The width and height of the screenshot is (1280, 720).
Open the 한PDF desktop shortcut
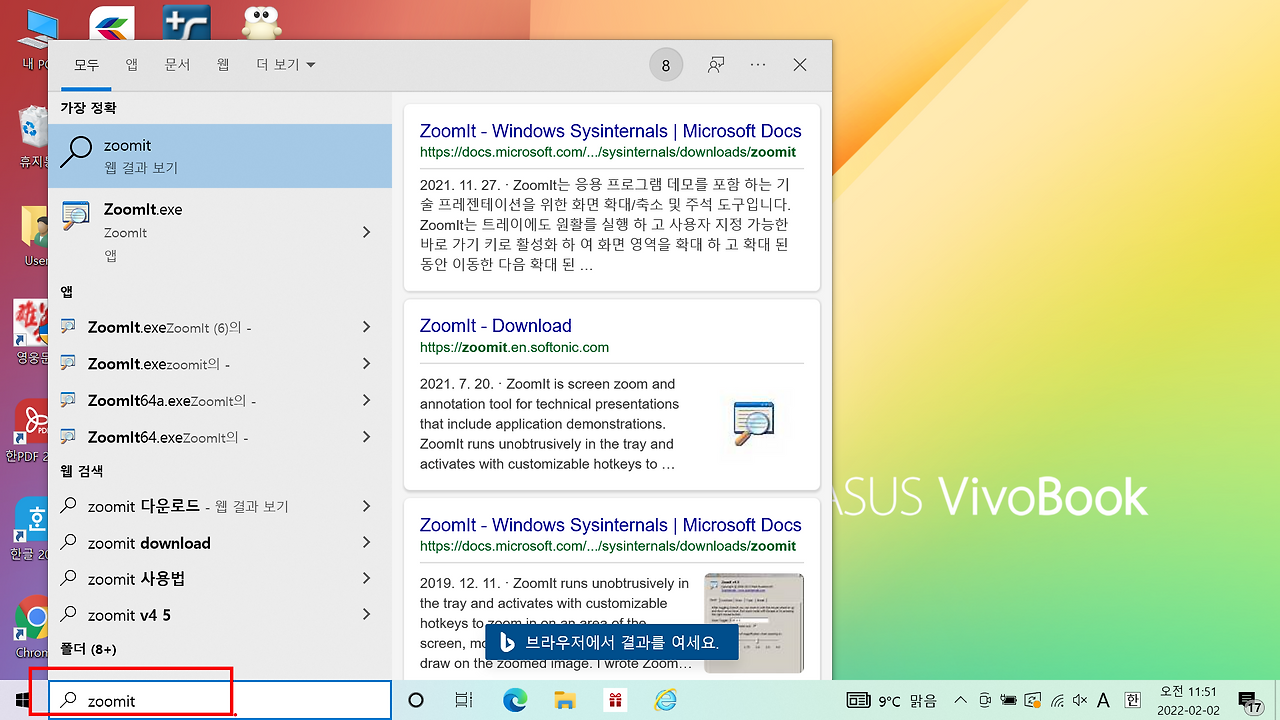click(x=30, y=432)
